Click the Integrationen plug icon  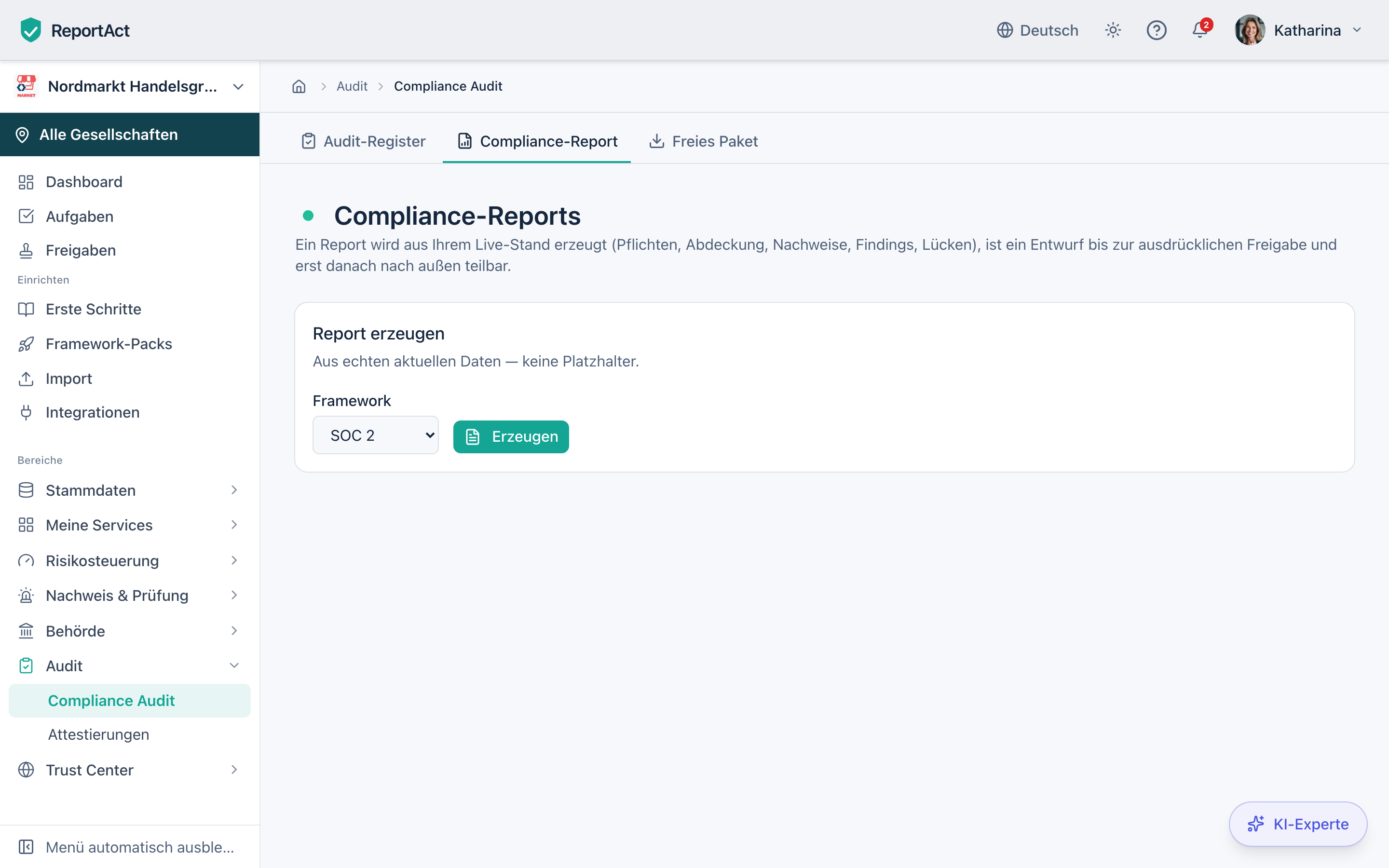26,412
